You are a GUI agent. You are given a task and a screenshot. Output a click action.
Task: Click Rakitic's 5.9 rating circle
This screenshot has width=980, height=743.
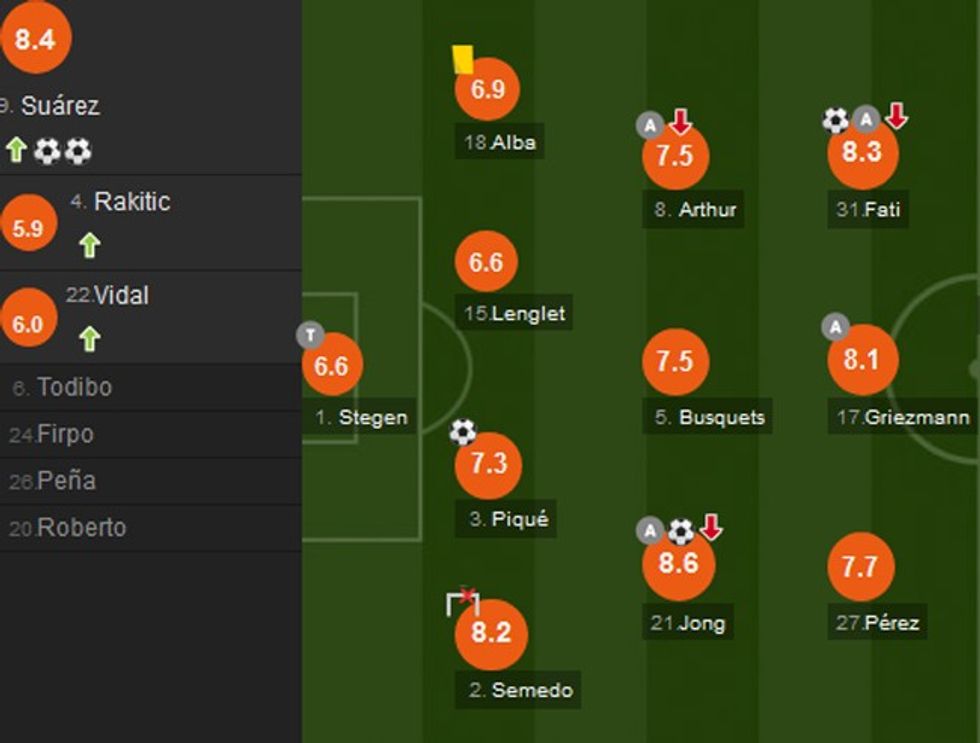point(28,228)
